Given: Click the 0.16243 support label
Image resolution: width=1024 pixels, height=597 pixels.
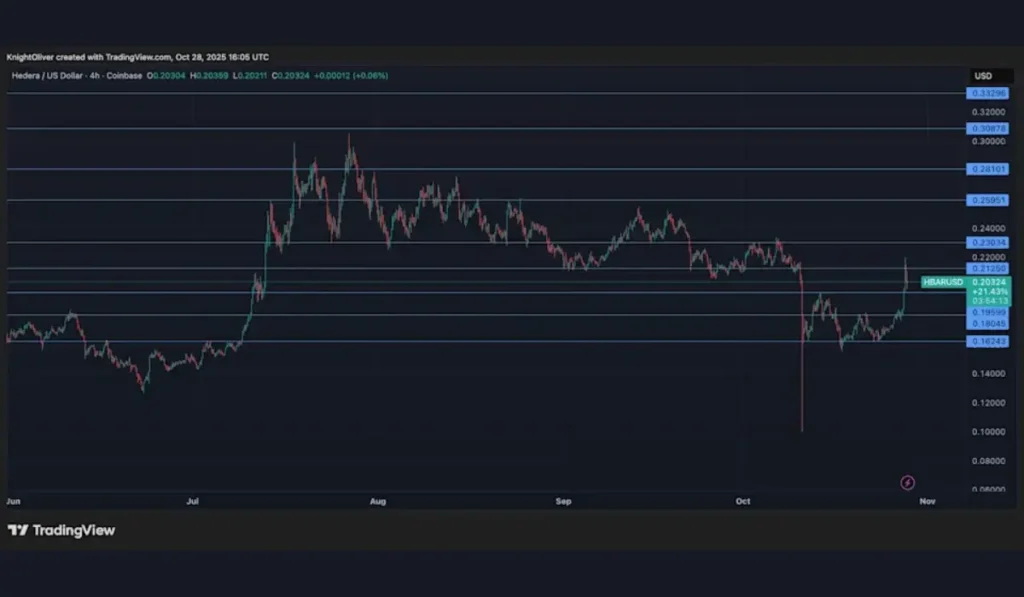Looking at the screenshot, I should (x=990, y=341).
